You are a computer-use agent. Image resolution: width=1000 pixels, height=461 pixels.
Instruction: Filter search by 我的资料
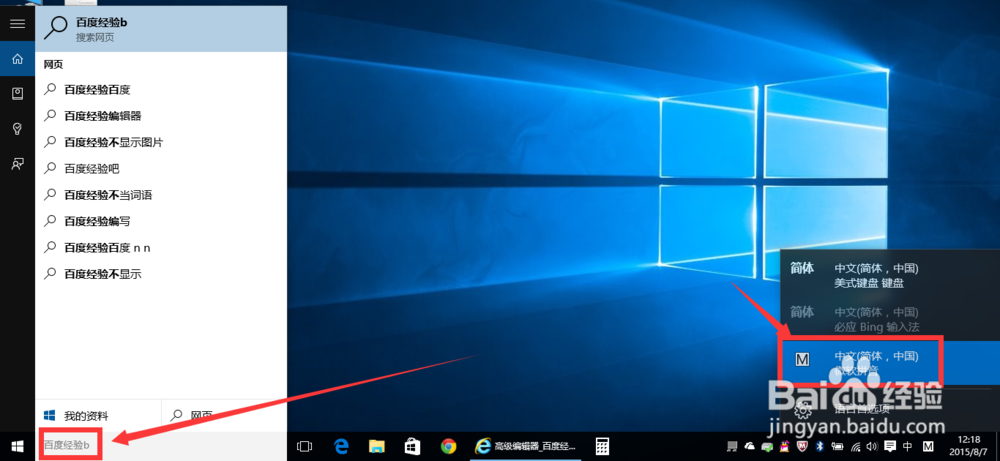(x=98, y=416)
